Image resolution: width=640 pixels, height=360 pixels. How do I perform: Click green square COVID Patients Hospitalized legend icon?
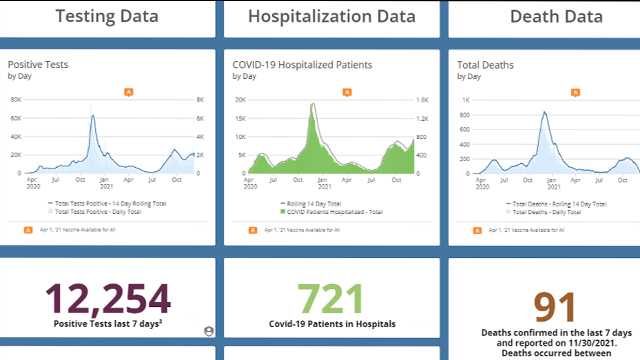tap(282, 212)
